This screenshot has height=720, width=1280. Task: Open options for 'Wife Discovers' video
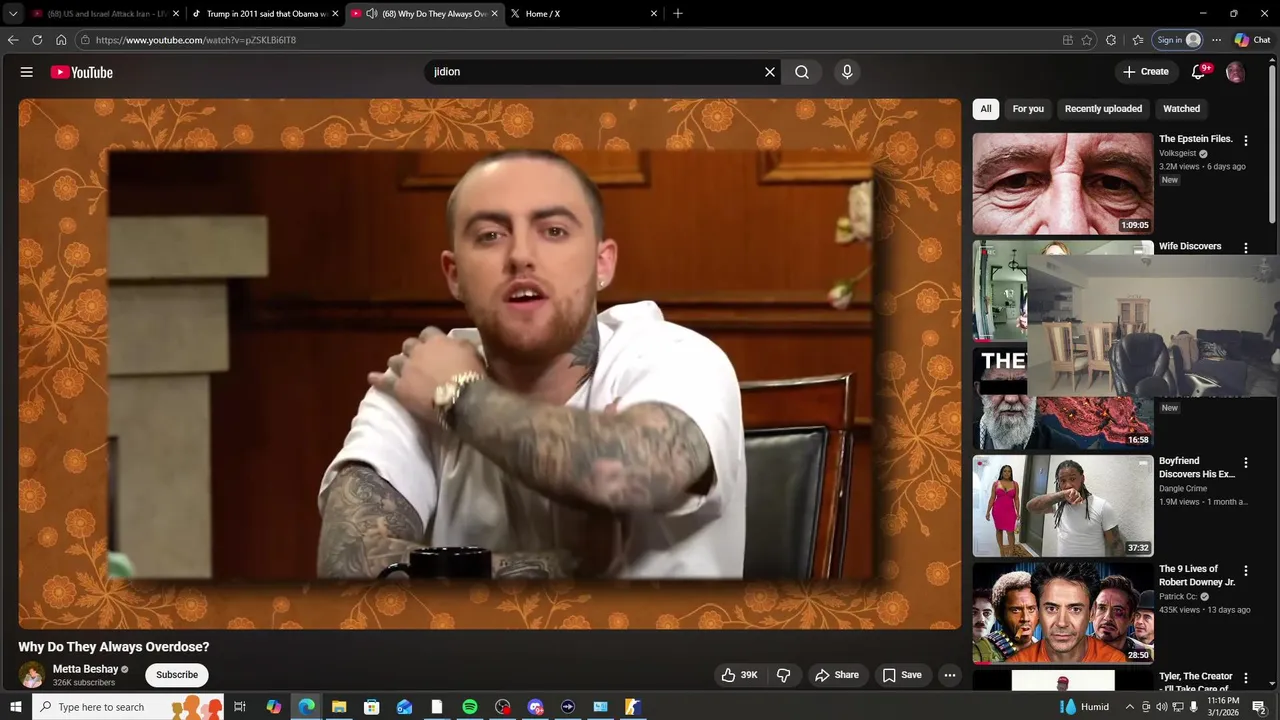[x=1246, y=248]
